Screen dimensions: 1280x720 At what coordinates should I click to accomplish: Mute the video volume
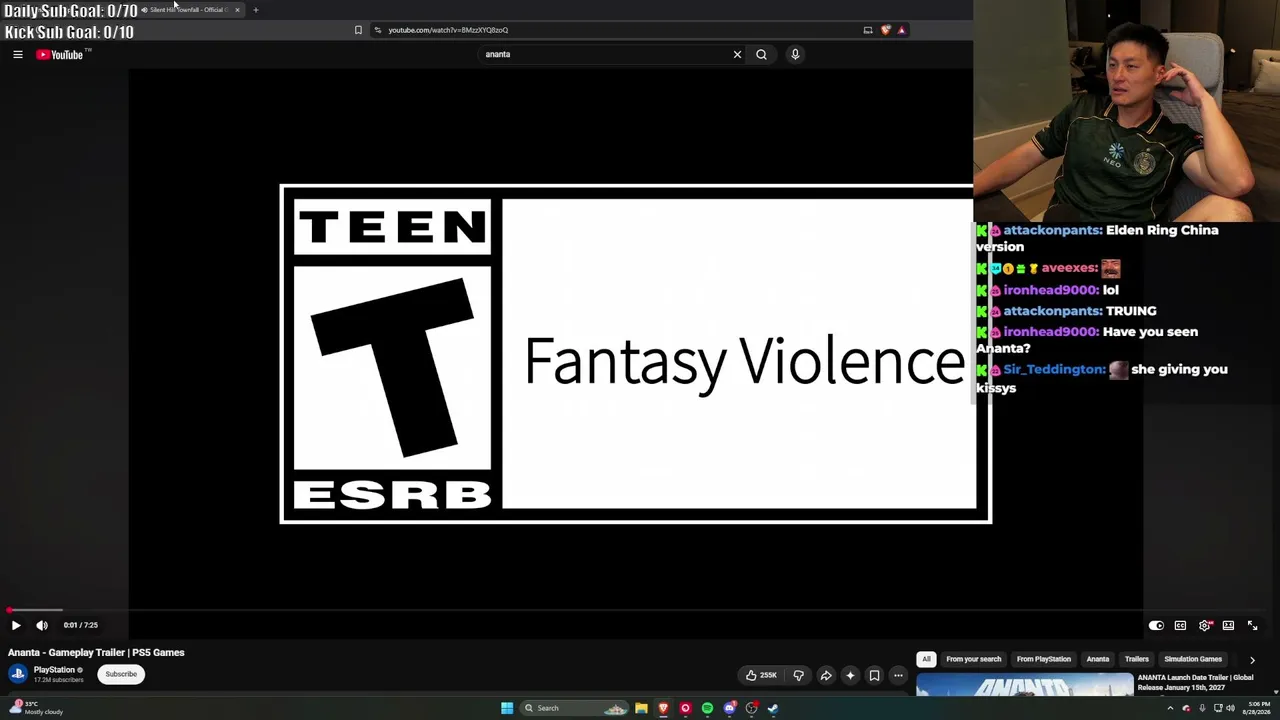(x=42, y=625)
